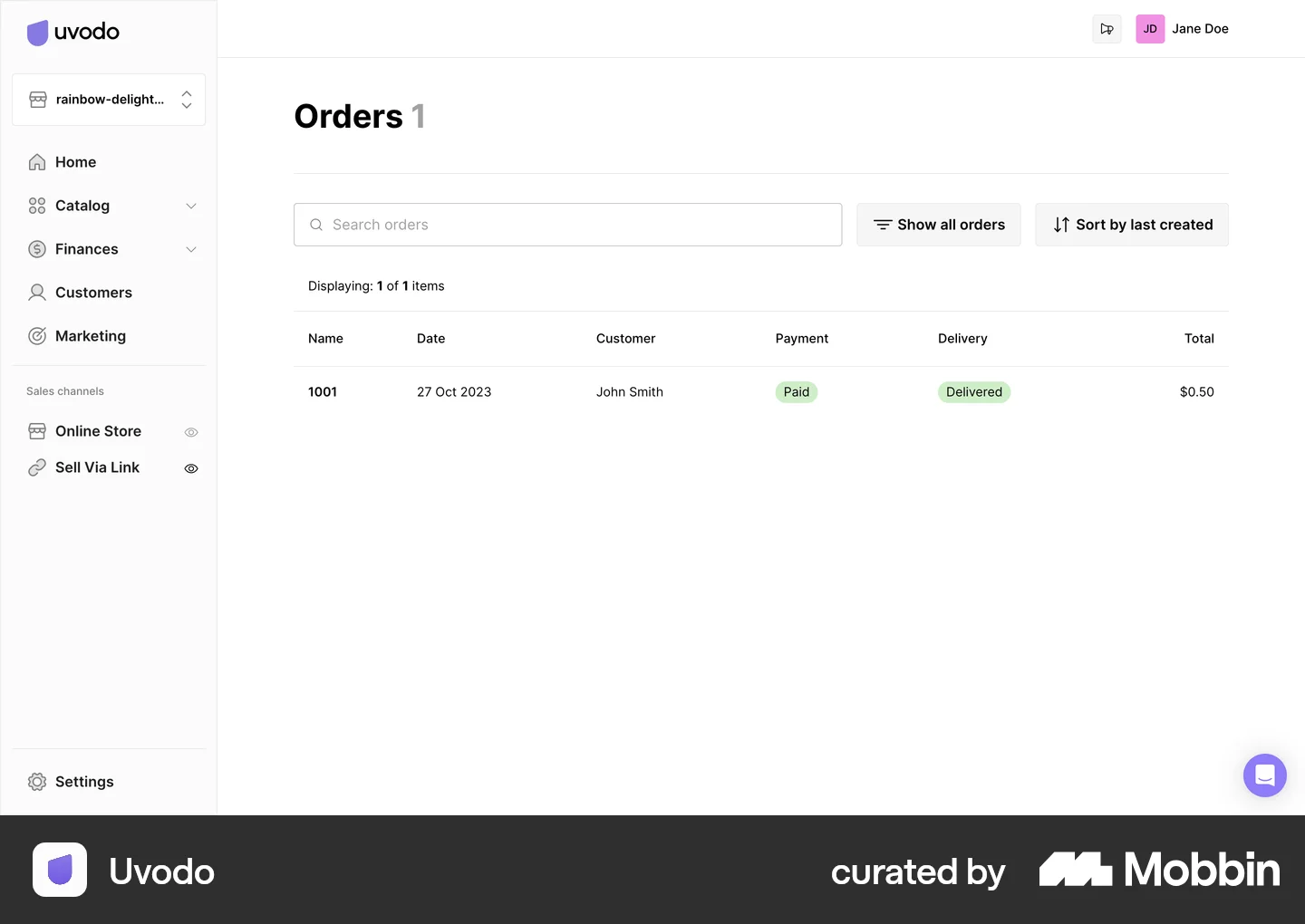Focus the Search orders field
Image resolution: width=1305 pixels, height=924 pixels.
pos(567,225)
